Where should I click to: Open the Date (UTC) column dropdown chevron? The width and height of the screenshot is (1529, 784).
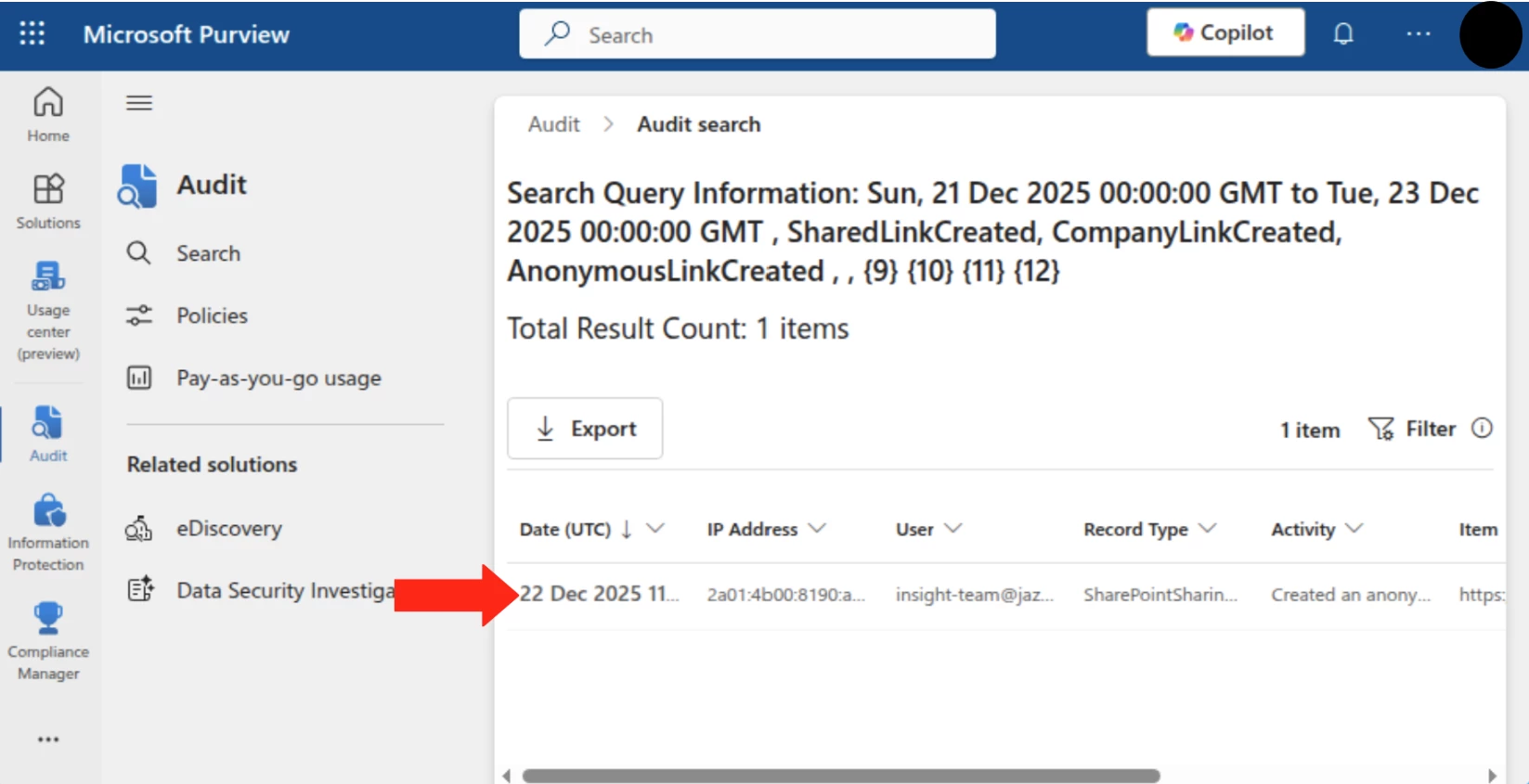tap(655, 528)
